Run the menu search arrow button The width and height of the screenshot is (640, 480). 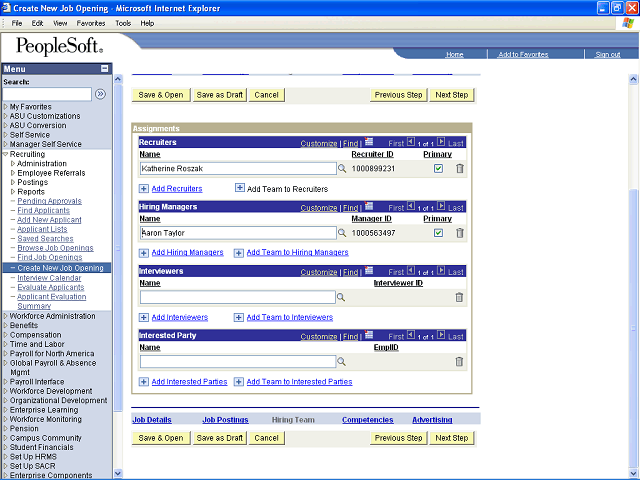[100, 94]
